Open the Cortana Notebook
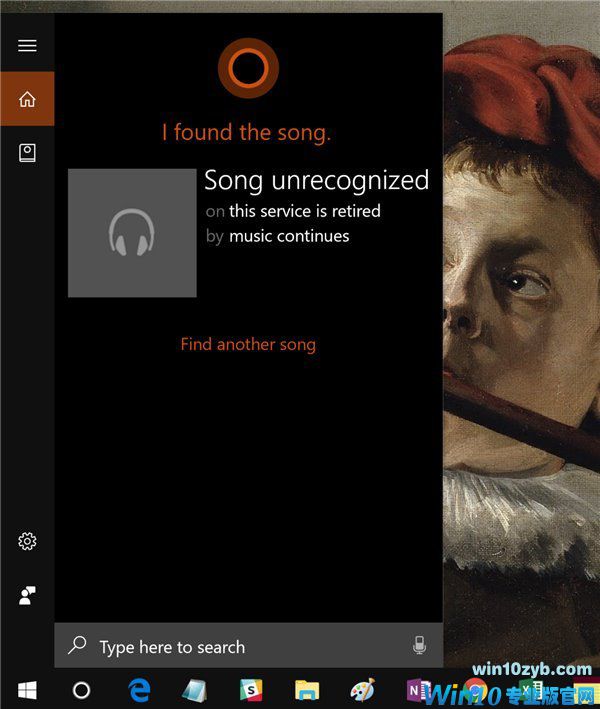This screenshot has width=600, height=709. [27, 153]
